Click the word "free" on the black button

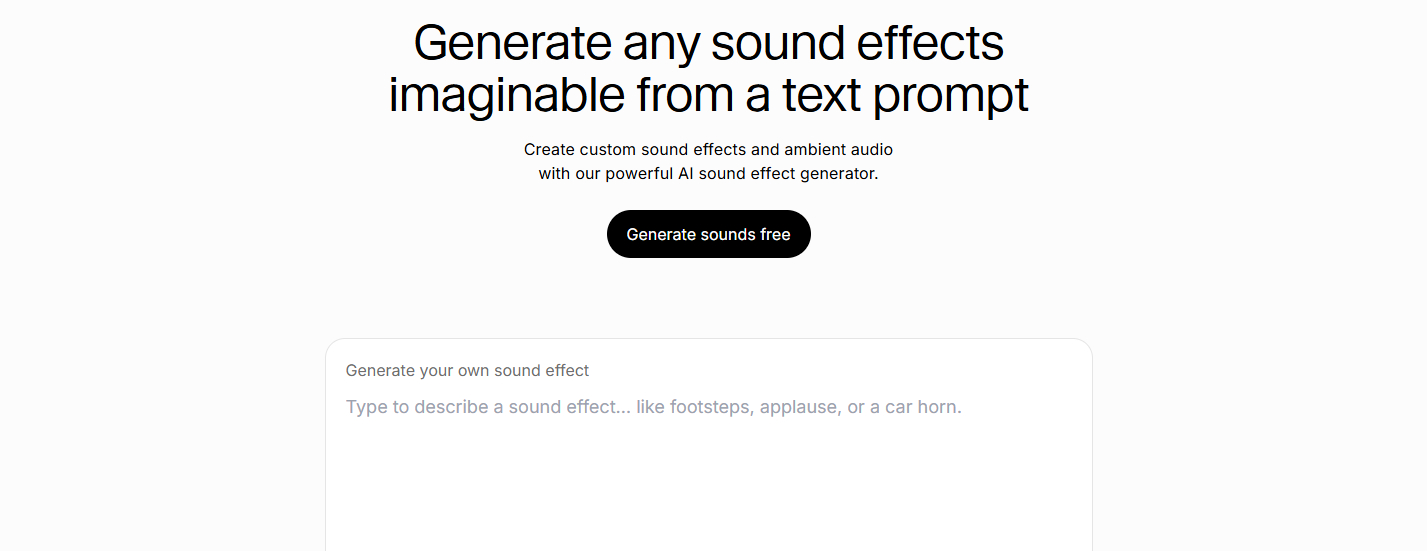(775, 235)
